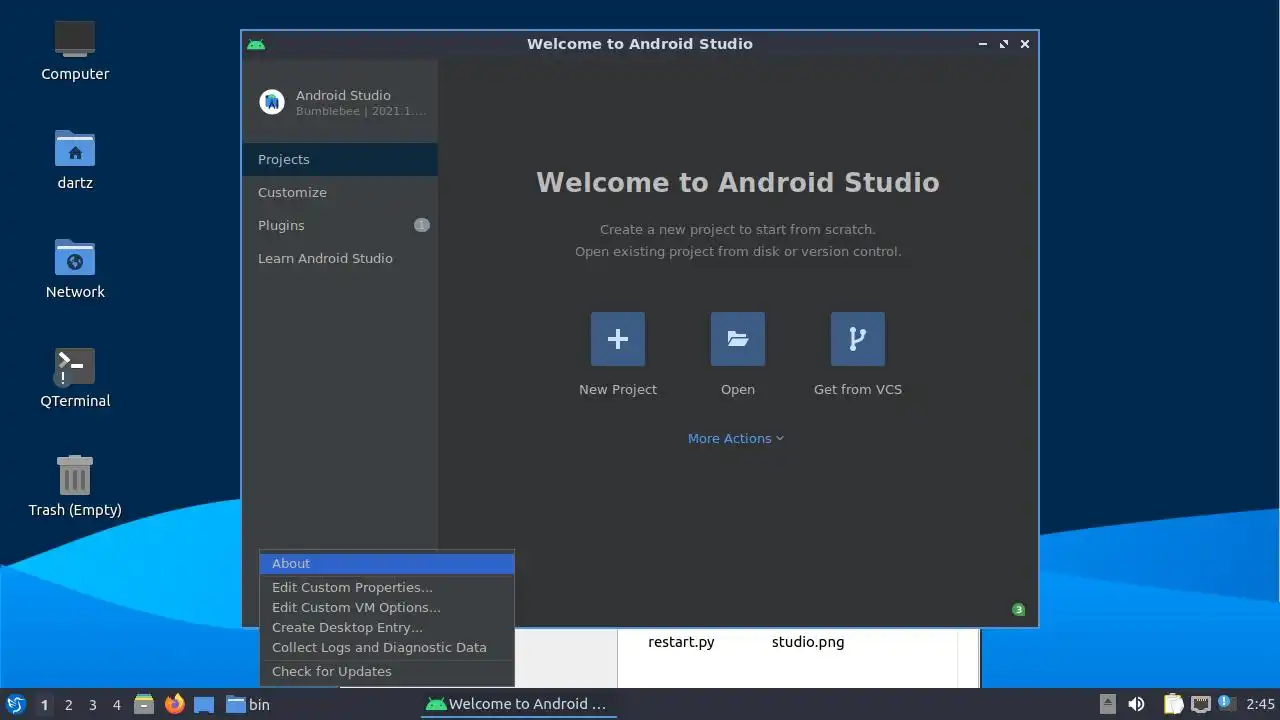Image resolution: width=1280 pixels, height=720 pixels.
Task: Open the file manager icon in taskbar
Action: pos(144,704)
